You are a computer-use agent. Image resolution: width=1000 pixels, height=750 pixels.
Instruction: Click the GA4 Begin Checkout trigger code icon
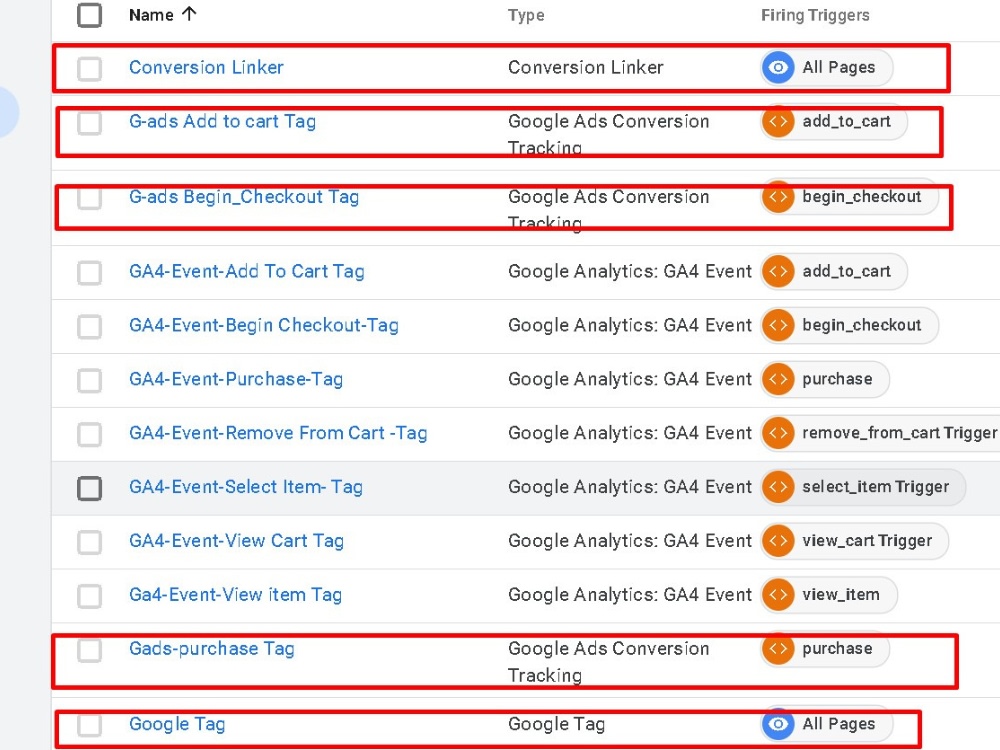point(778,325)
